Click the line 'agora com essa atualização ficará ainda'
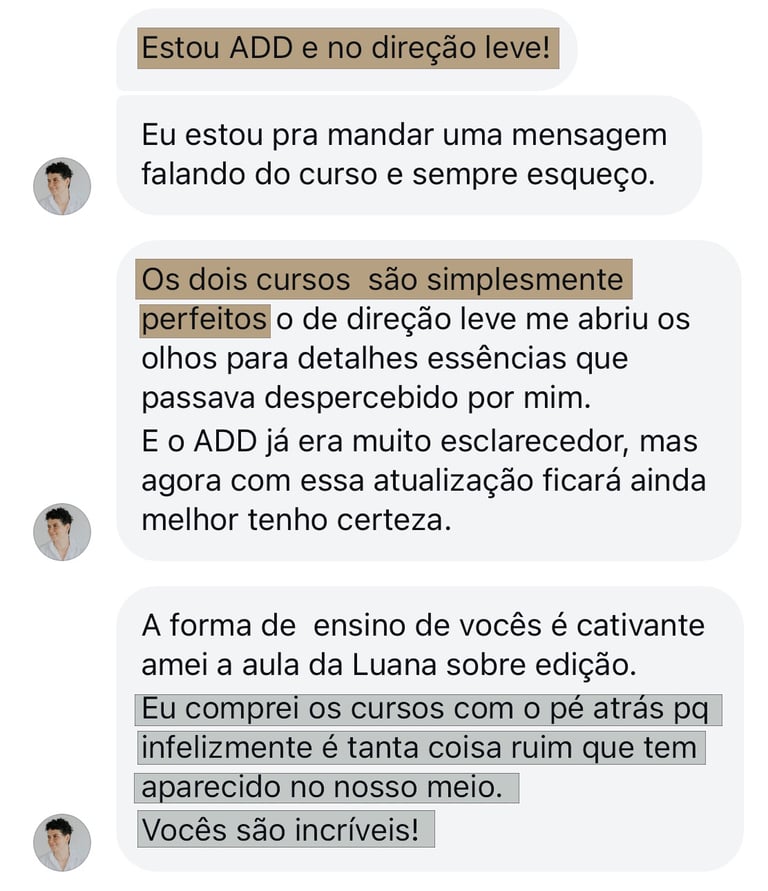The width and height of the screenshot is (768, 891). (424, 481)
